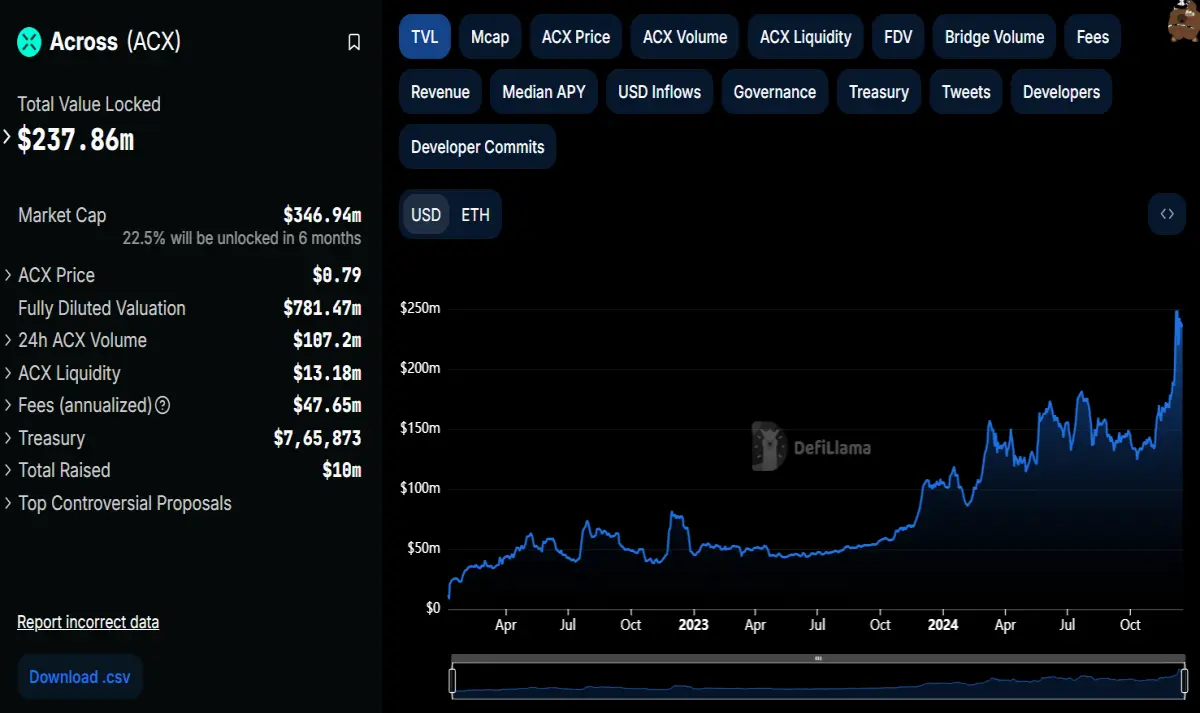1200x713 pixels.
Task: Enable the Median APY metric
Action: click(544, 92)
